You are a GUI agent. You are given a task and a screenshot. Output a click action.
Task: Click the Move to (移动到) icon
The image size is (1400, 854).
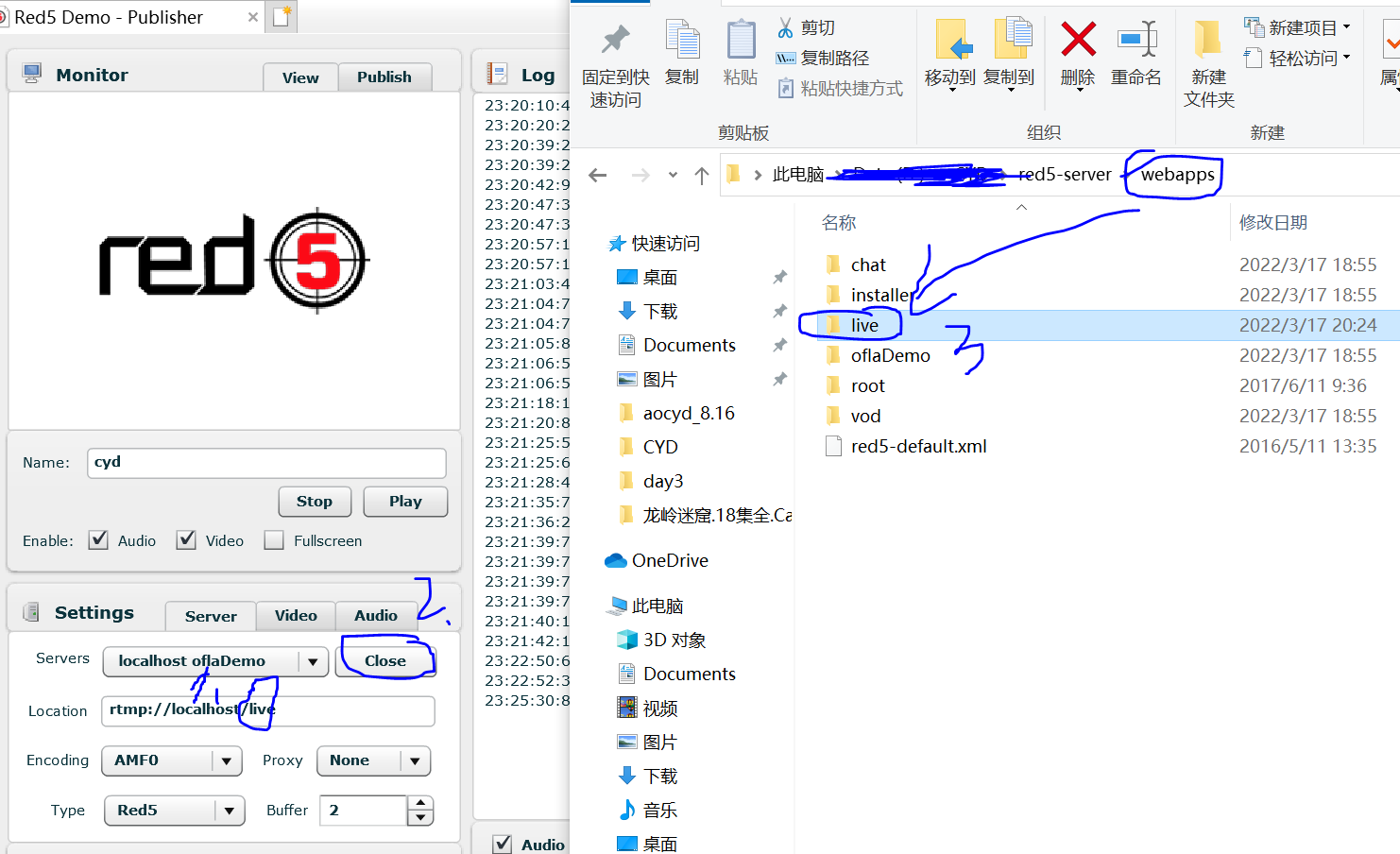pyautogui.click(x=952, y=40)
